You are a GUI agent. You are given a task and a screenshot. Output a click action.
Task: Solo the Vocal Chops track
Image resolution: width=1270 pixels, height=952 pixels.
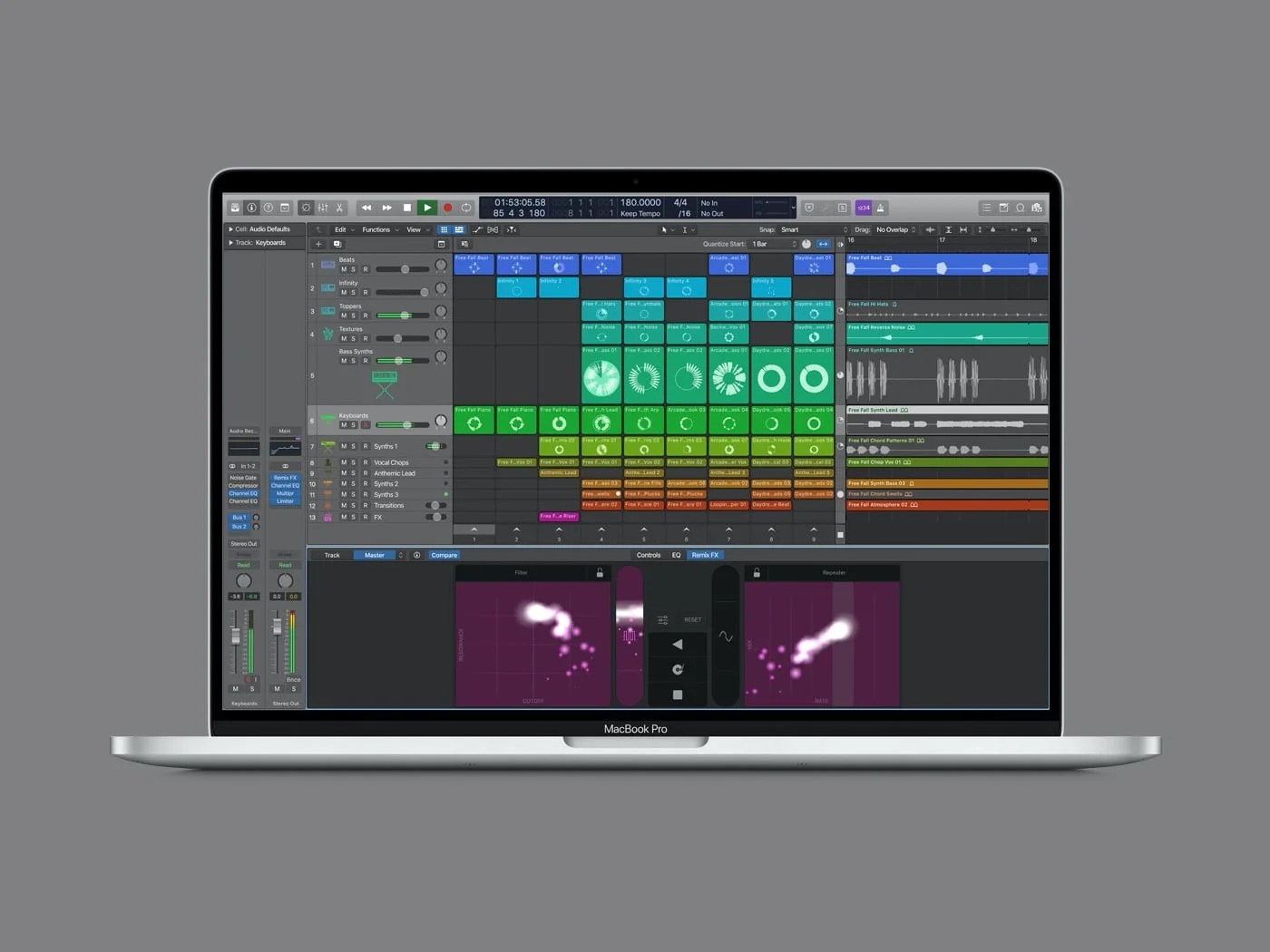(x=354, y=462)
